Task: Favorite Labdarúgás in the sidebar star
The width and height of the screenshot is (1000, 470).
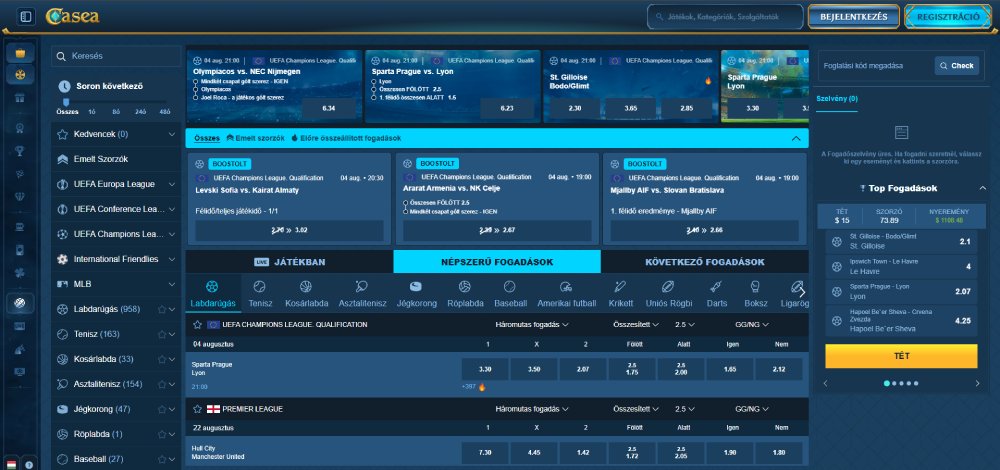Action: pos(162,309)
